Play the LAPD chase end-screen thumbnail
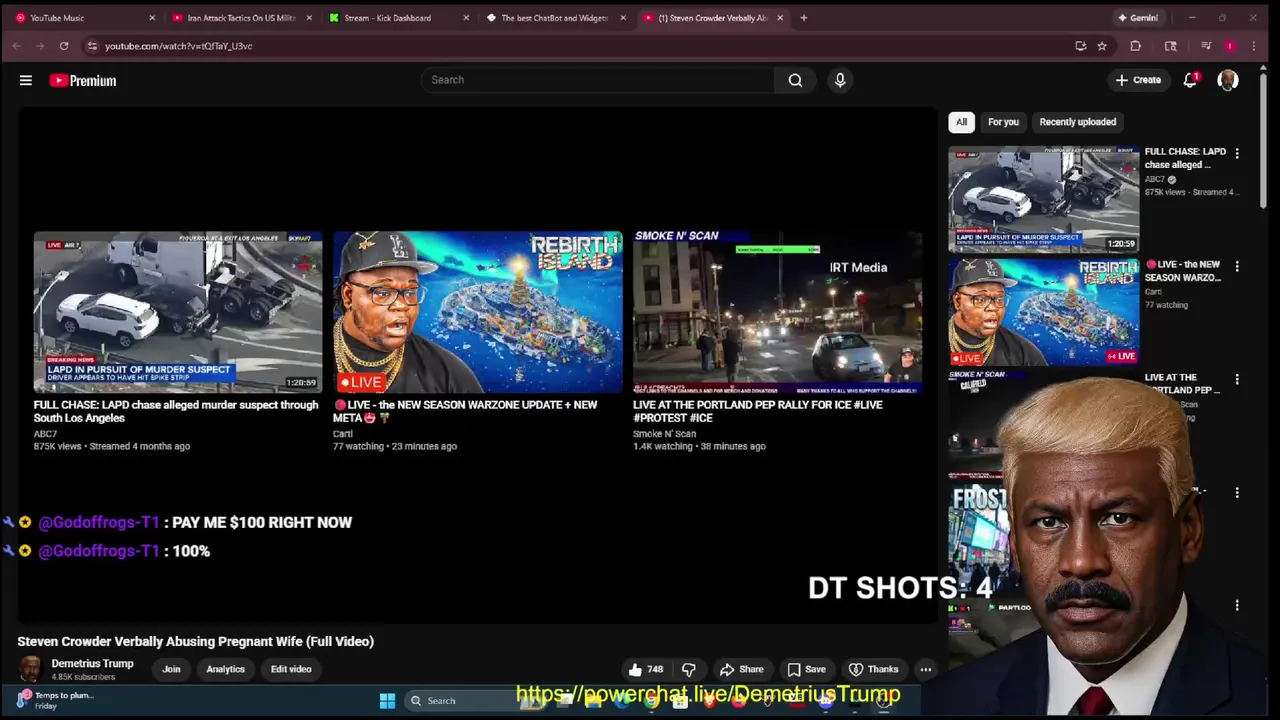The image size is (1280, 720). click(178, 312)
